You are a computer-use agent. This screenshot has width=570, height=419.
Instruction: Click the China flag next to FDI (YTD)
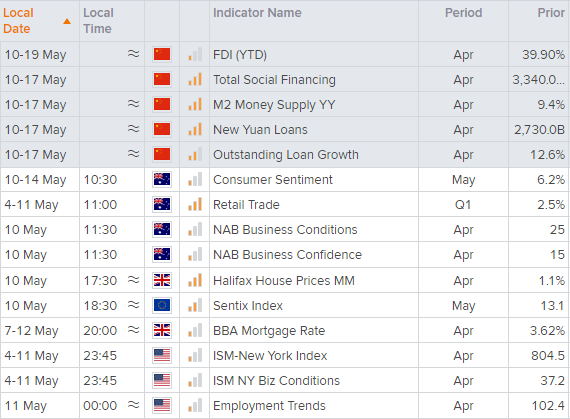click(162, 54)
